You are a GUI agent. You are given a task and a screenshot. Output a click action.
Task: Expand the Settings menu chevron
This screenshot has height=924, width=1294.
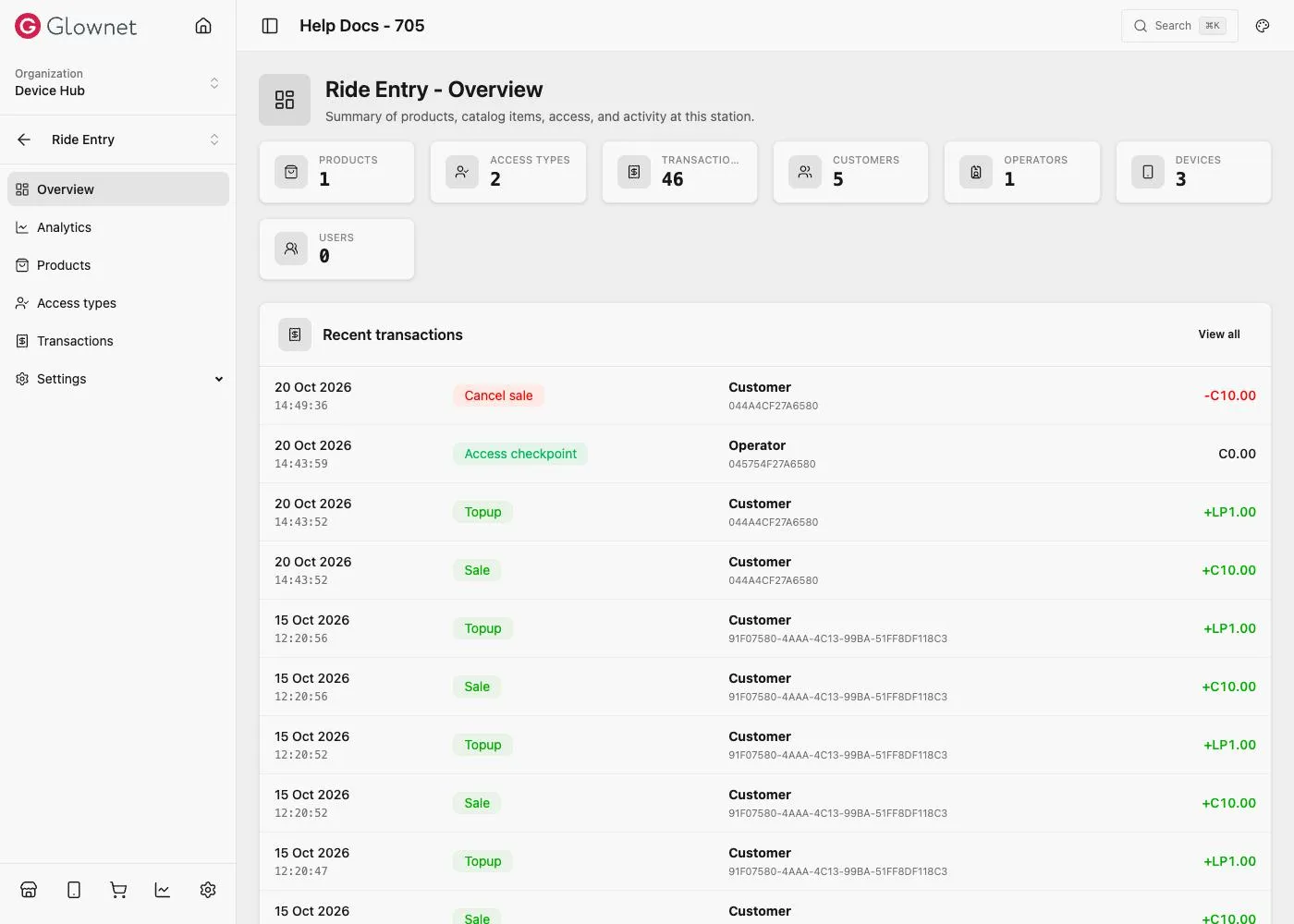click(219, 379)
